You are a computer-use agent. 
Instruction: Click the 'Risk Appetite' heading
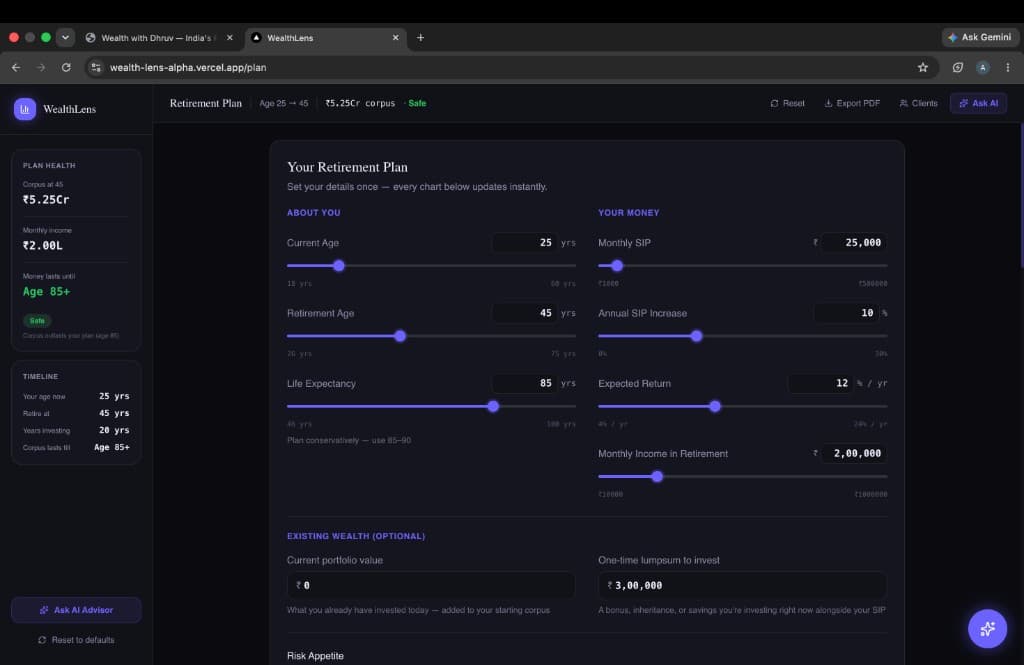click(x=315, y=655)
